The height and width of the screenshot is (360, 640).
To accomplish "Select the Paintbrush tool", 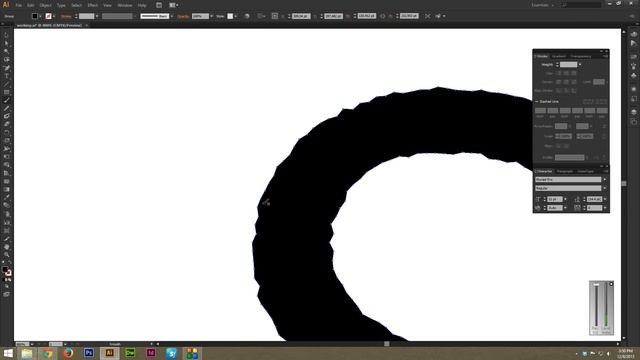I will pos(7,100).
